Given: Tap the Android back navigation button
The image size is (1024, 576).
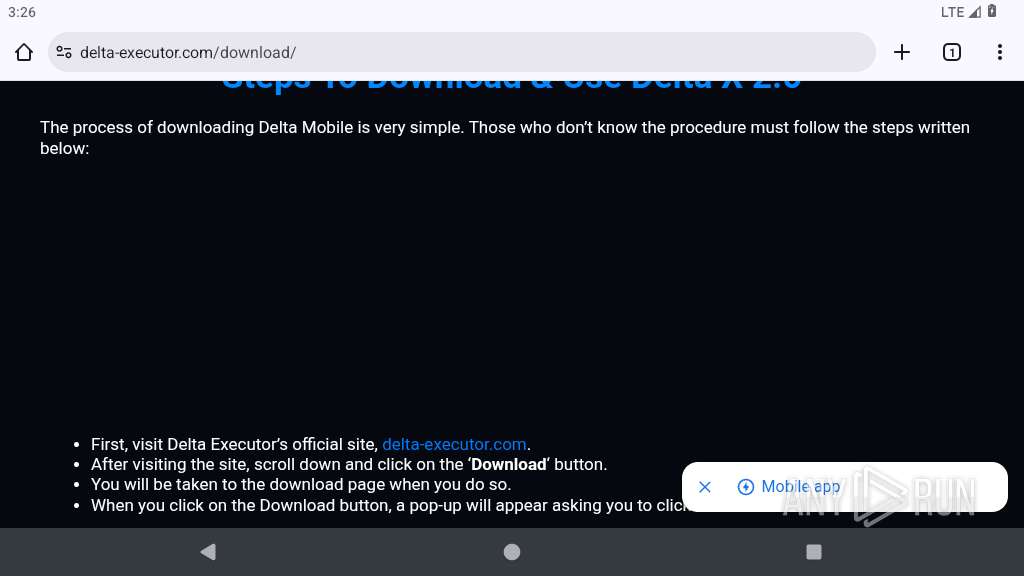Looking at the screenshot, I should (x=208, y=552).
